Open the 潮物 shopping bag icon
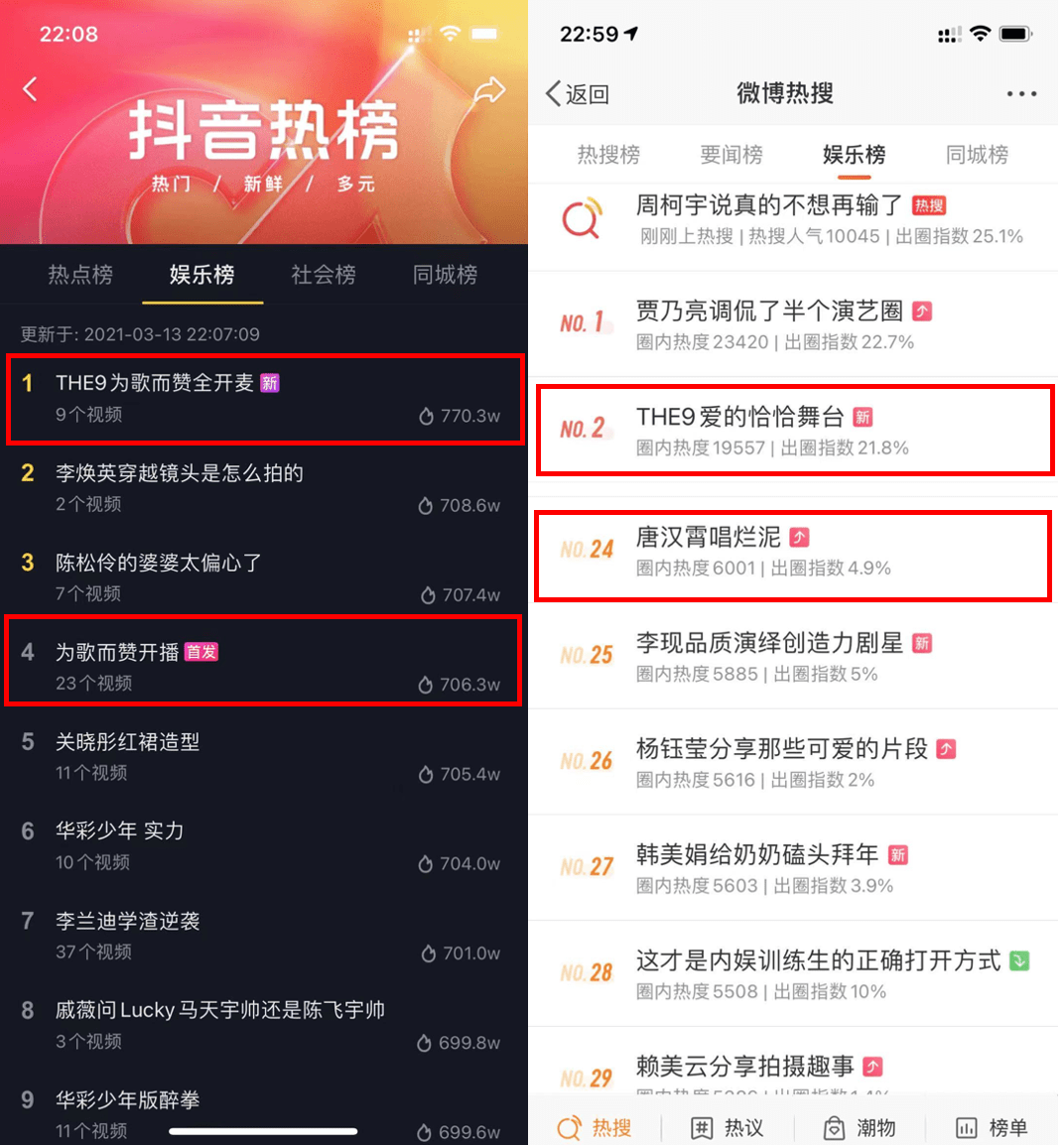This screenshot has width=1064, height=1145. (834, 1127)
